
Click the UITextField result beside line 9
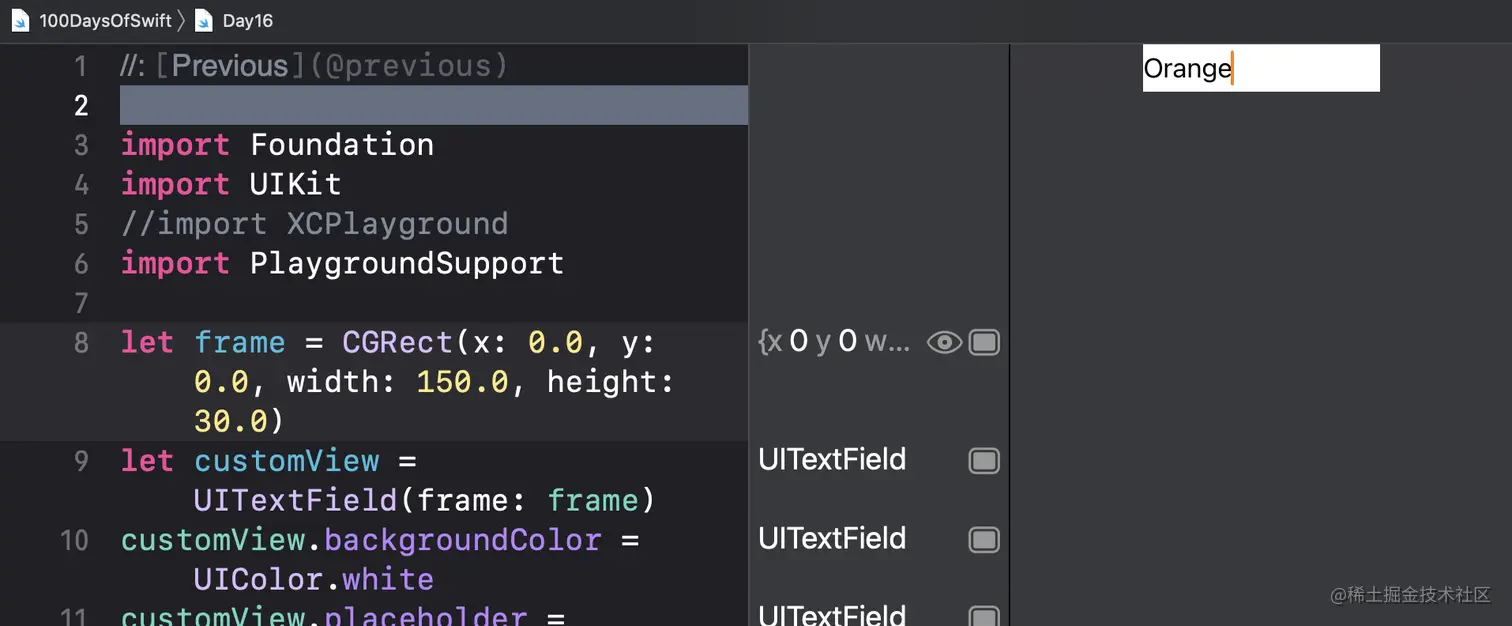832,460
